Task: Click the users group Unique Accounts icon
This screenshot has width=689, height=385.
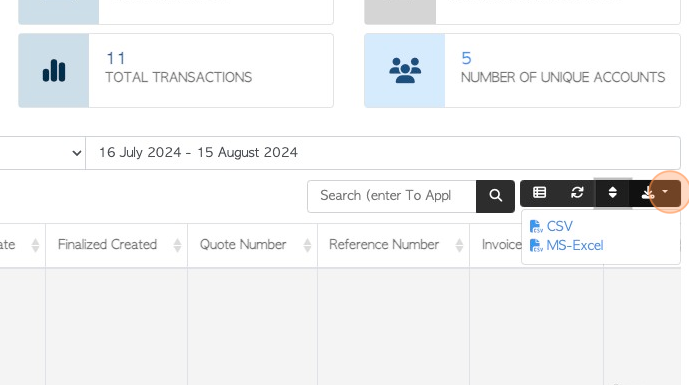Action: point(405,70)
